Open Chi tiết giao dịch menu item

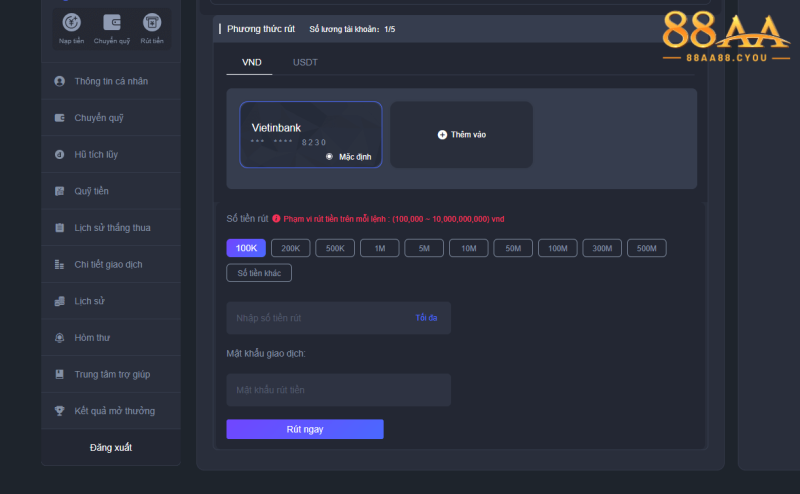(x=111, y=264)
